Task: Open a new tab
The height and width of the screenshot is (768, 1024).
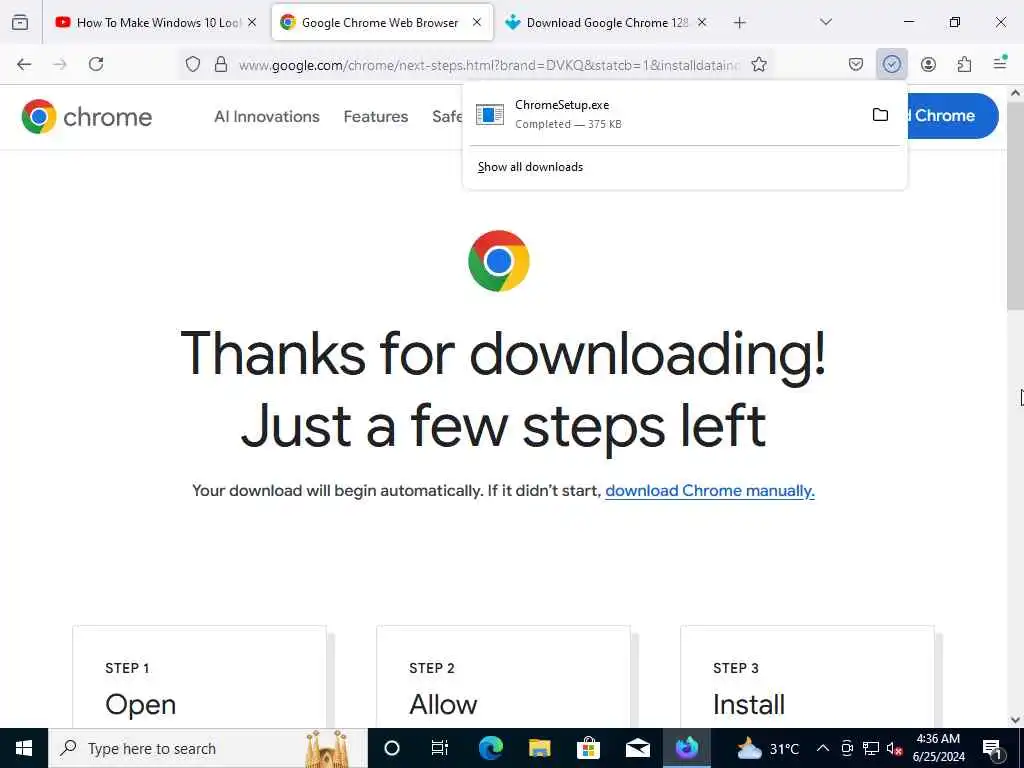Action: [x=739, y=23]
